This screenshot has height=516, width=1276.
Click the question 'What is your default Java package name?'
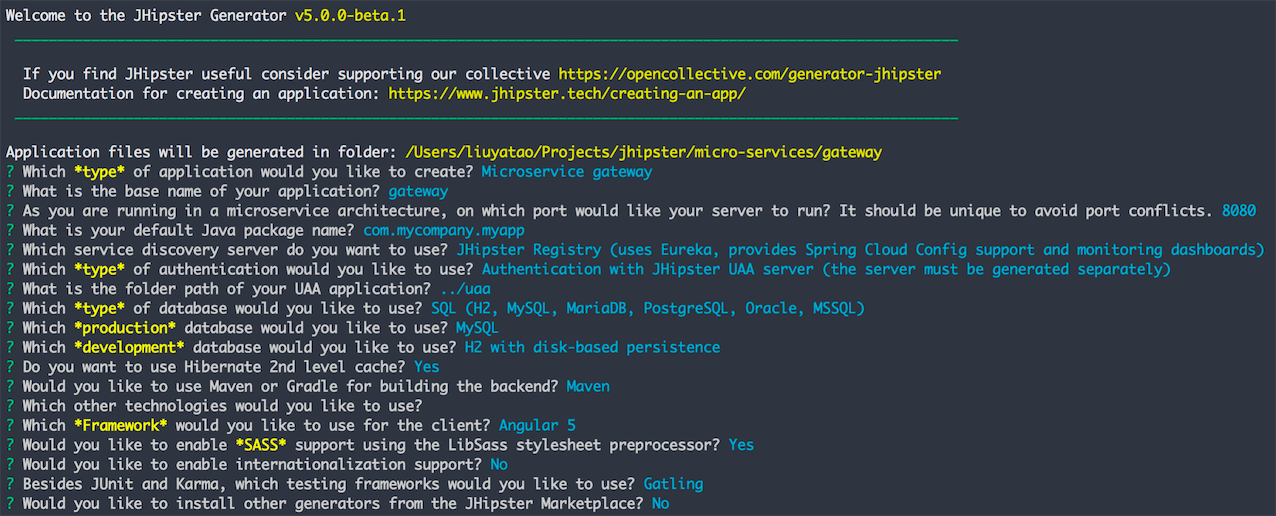coord(188,230)
